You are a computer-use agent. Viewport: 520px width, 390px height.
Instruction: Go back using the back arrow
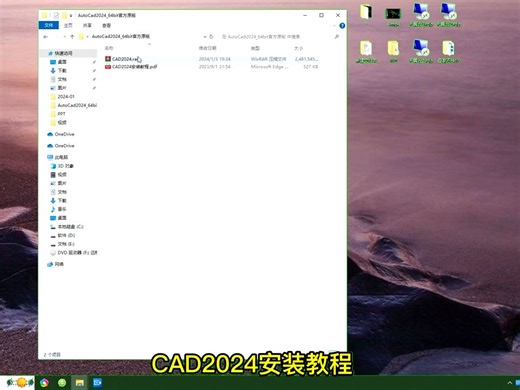click(46, 37)
